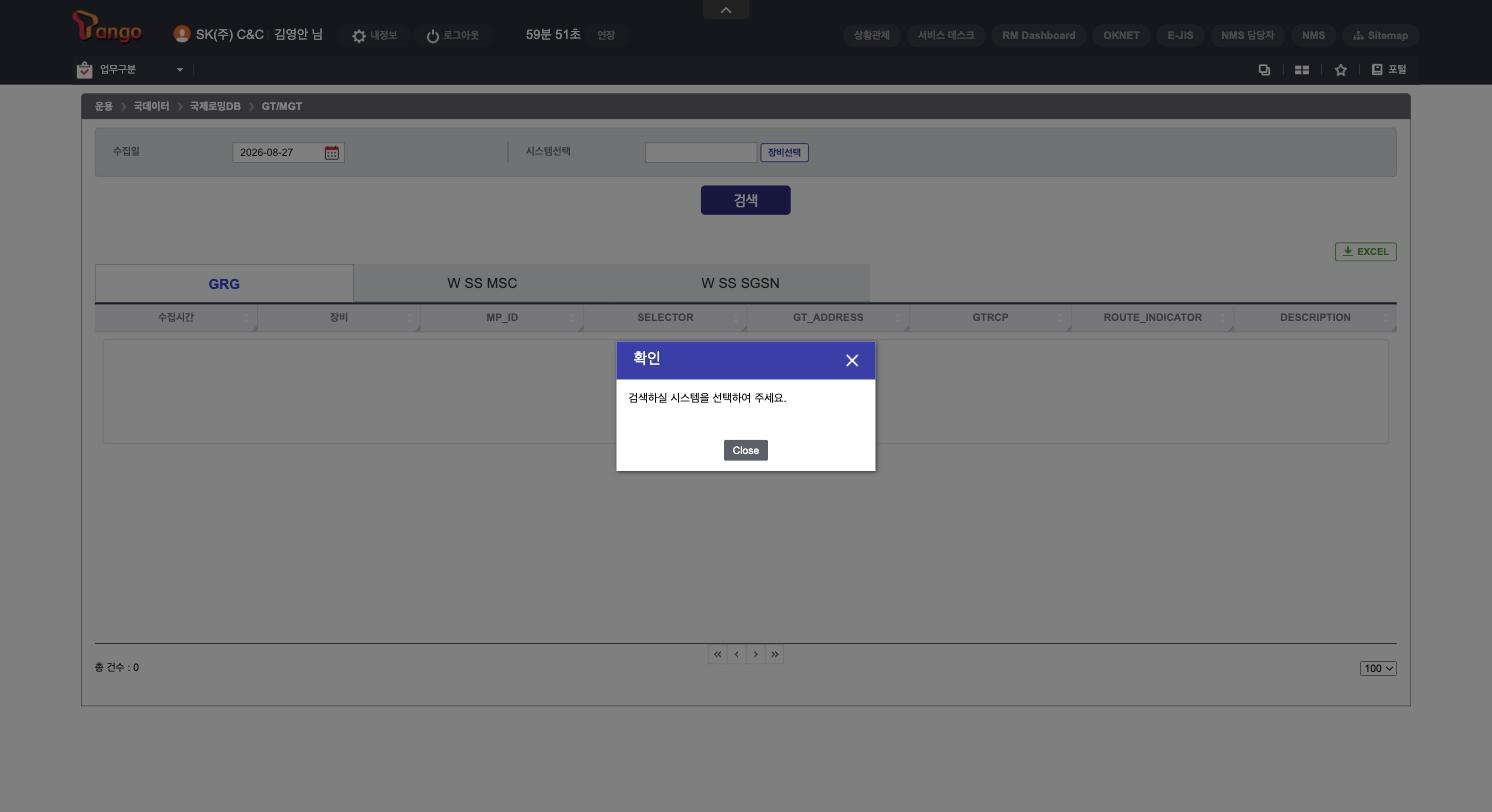Open E-JIS from the top menu
The height and width of the screenshot is (812, 1492).
[1180, 35]
